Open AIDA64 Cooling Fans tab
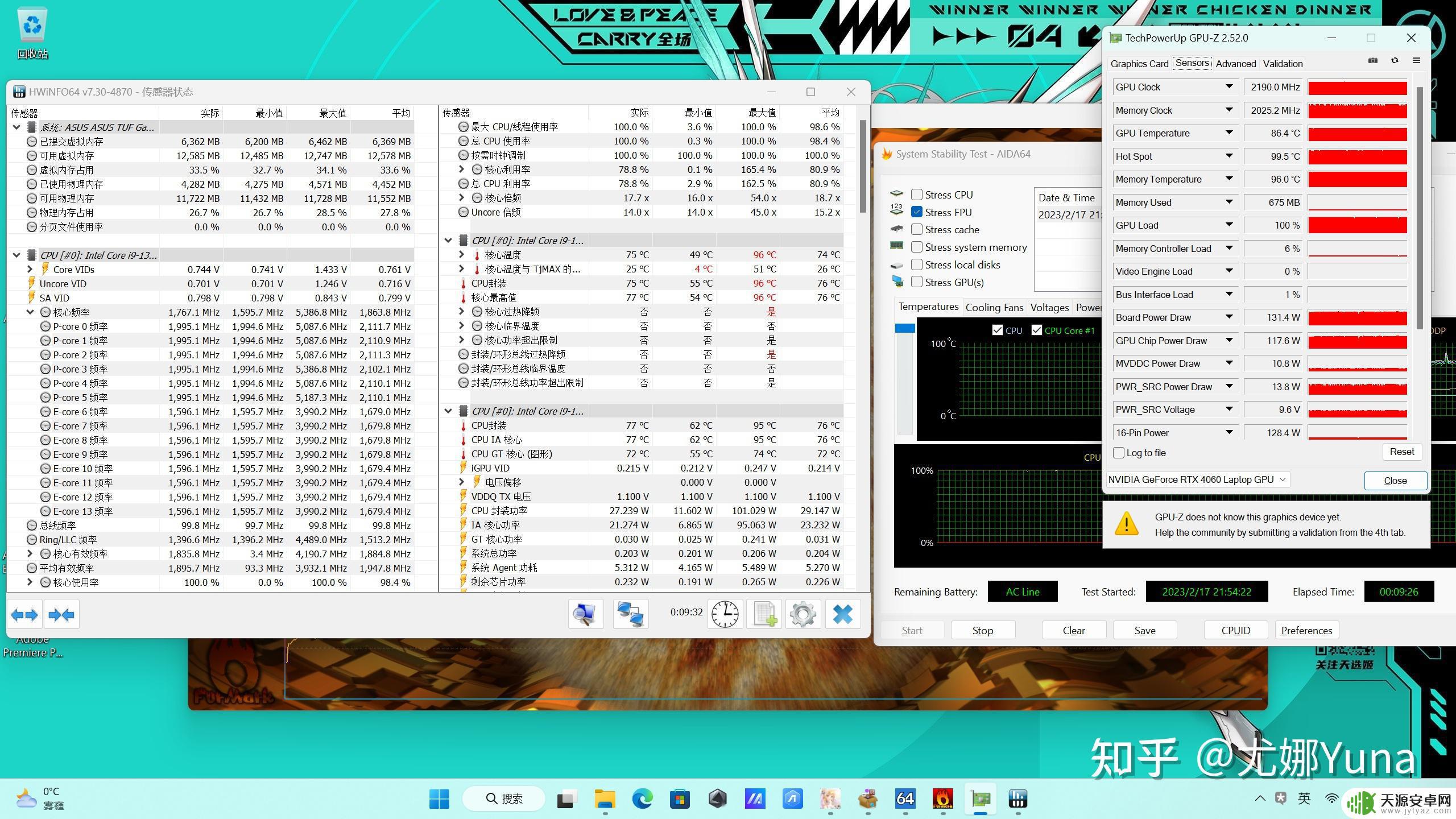 [x=994, y=307]
